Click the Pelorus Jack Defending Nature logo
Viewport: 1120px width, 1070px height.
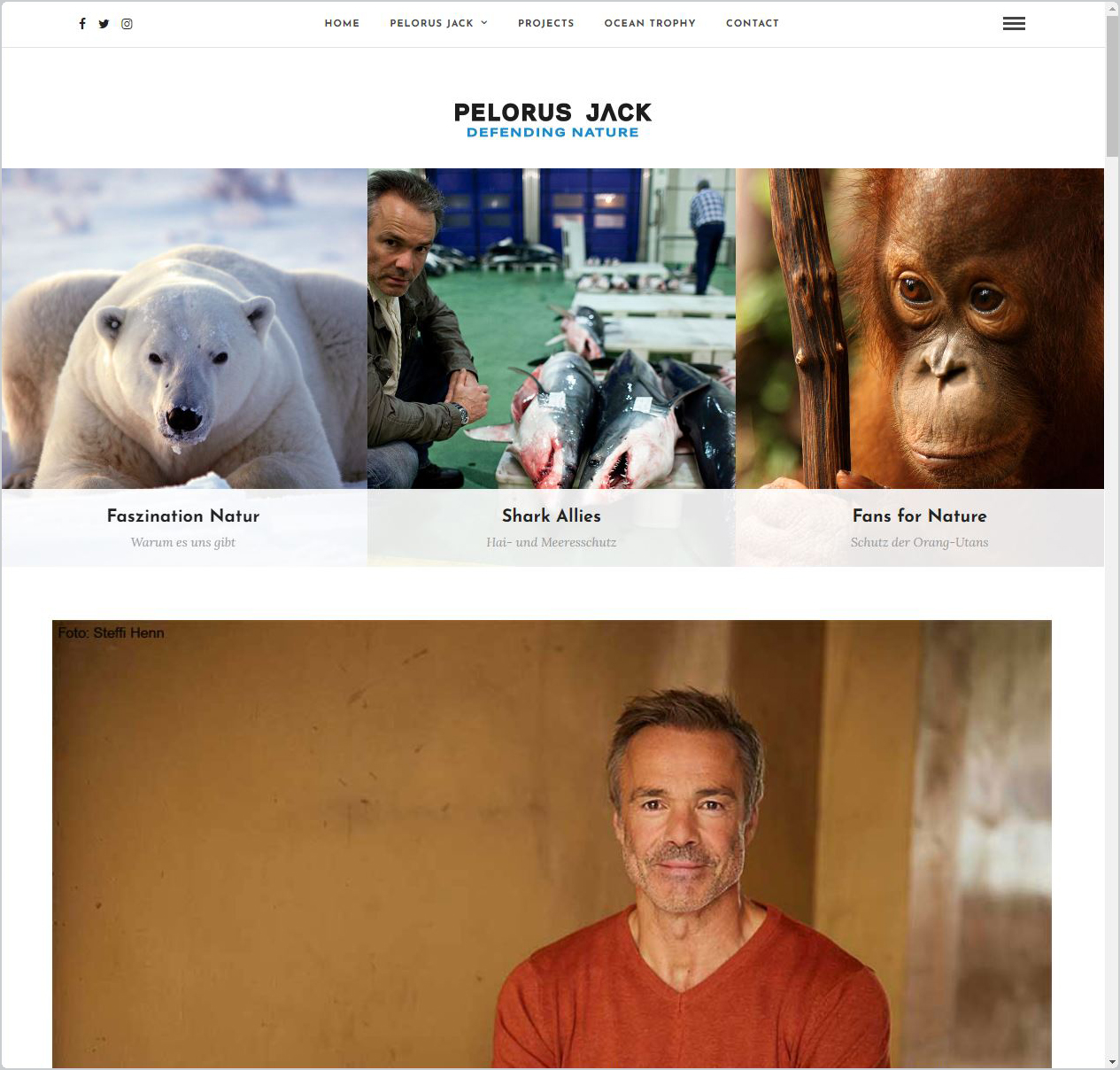tap(552, 120)
